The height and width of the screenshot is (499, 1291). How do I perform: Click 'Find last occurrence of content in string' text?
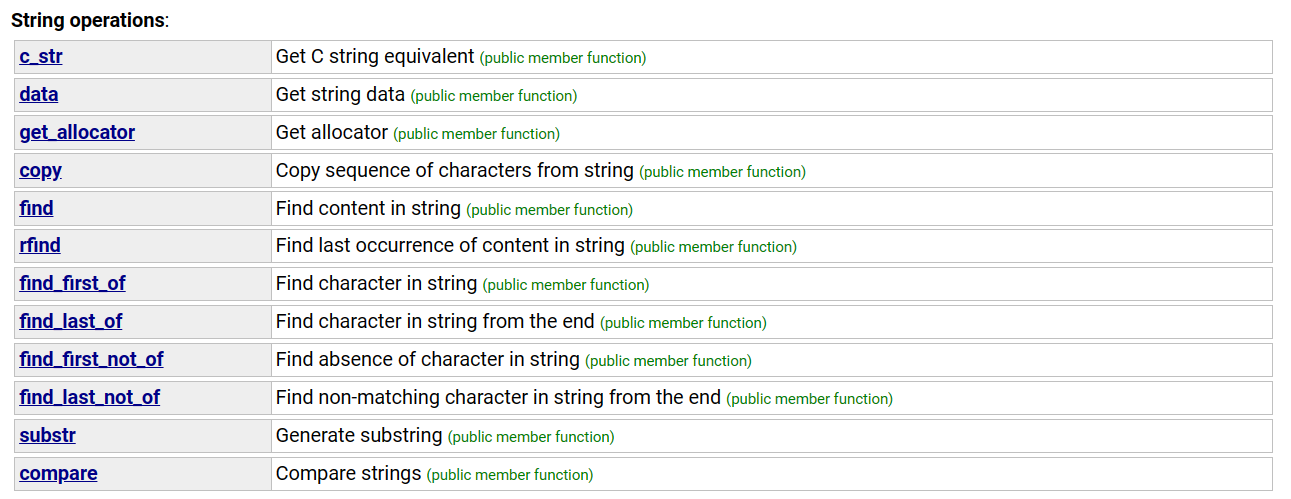450,246
